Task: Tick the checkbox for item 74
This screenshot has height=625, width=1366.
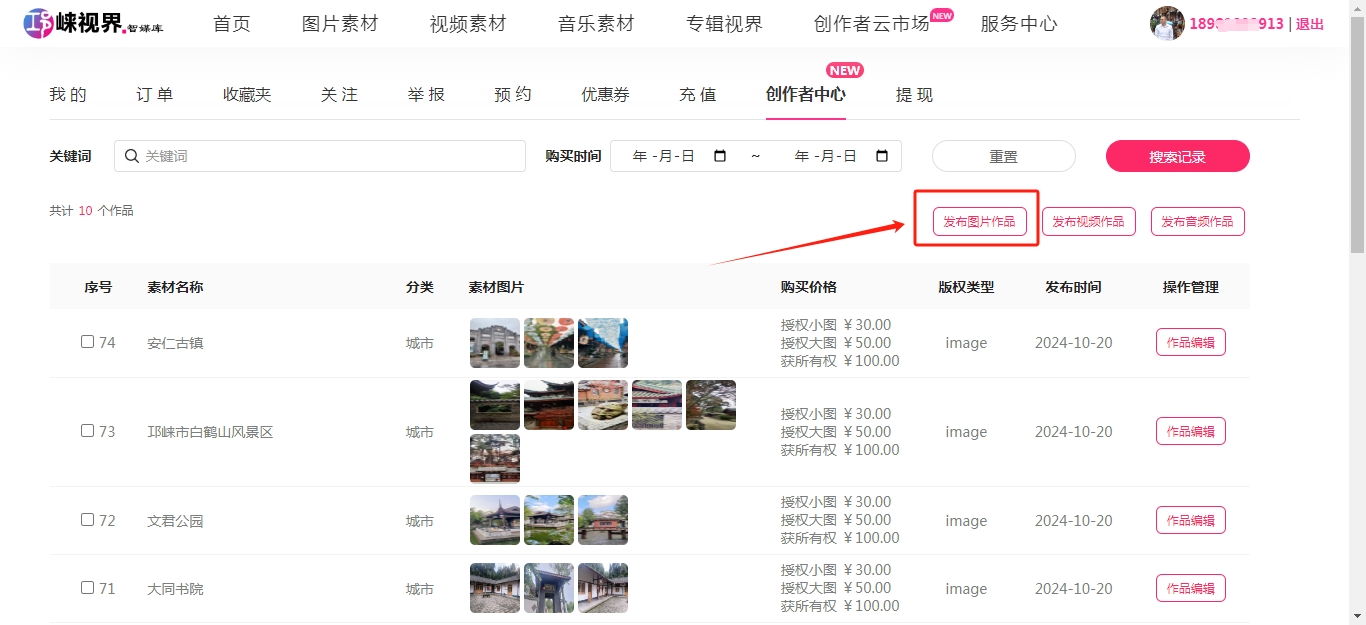Action: [87, 342]
